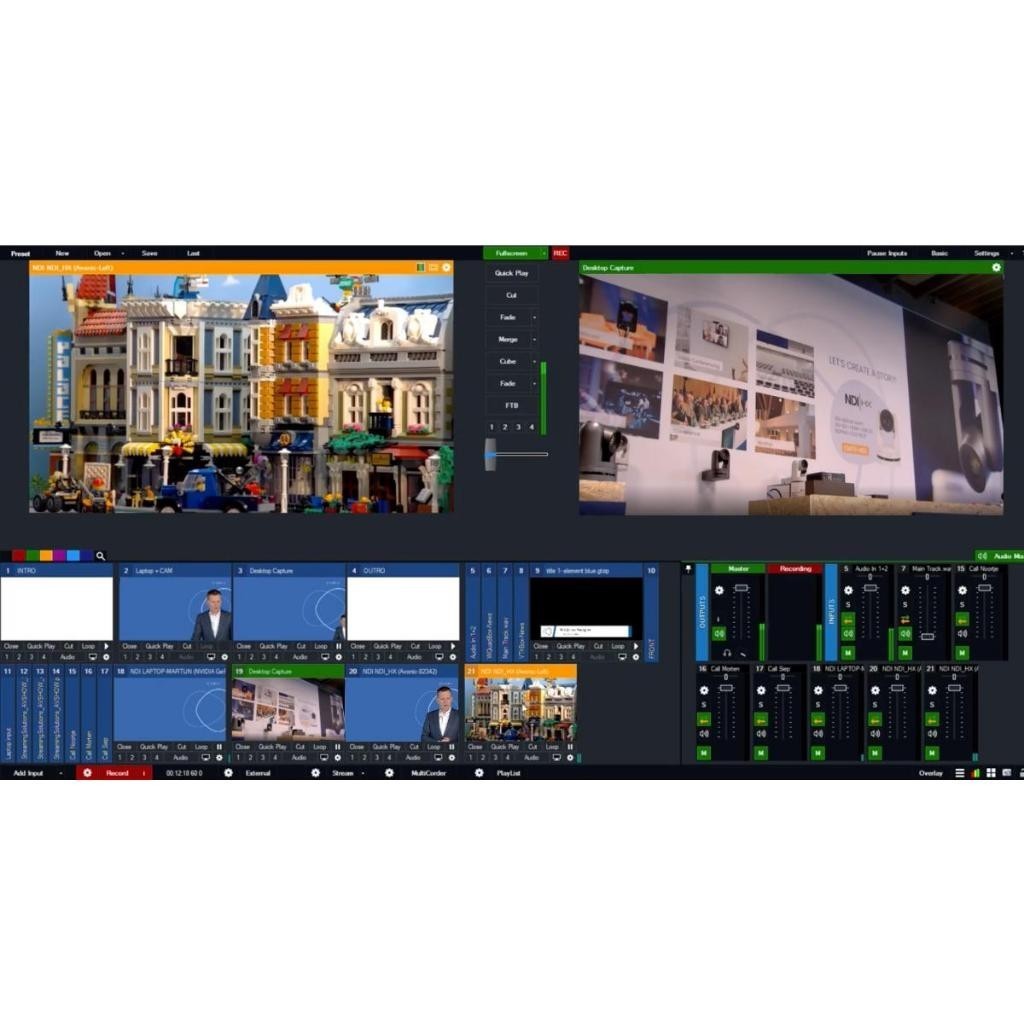
Task: Click Save in preset menu
Action: click(x=150, y=253)
